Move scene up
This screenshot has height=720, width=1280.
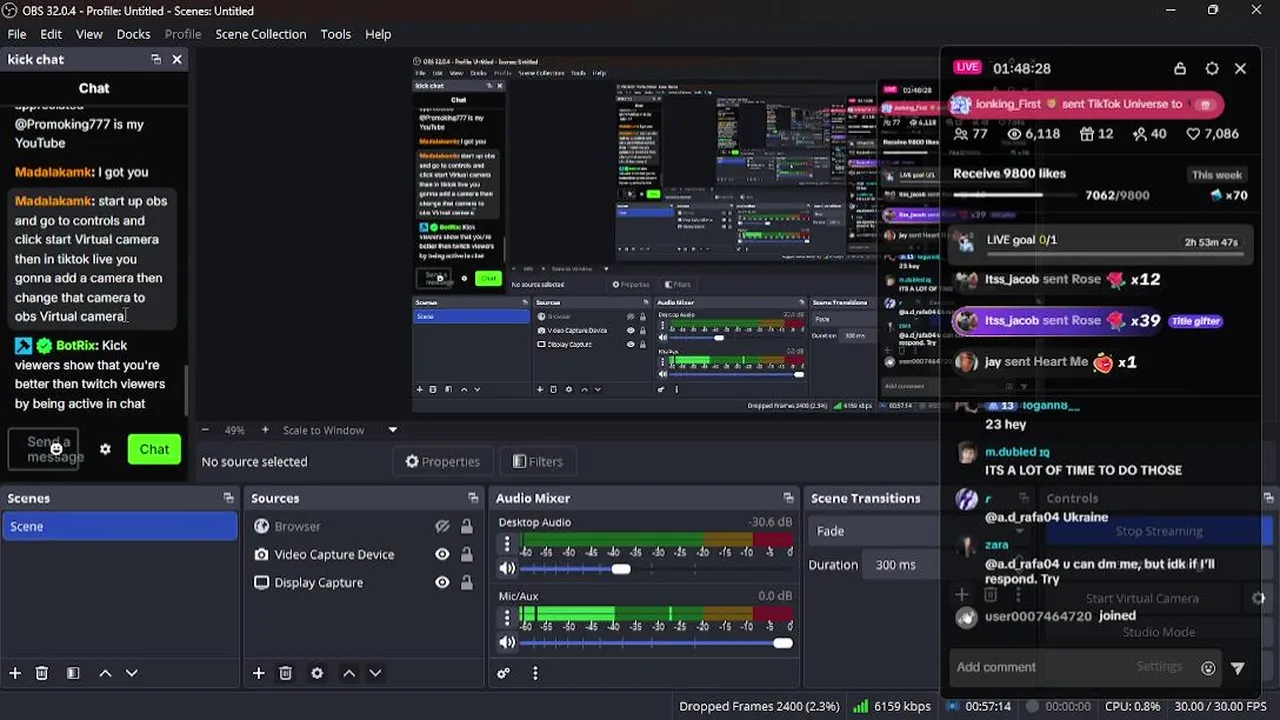(105, 673)
